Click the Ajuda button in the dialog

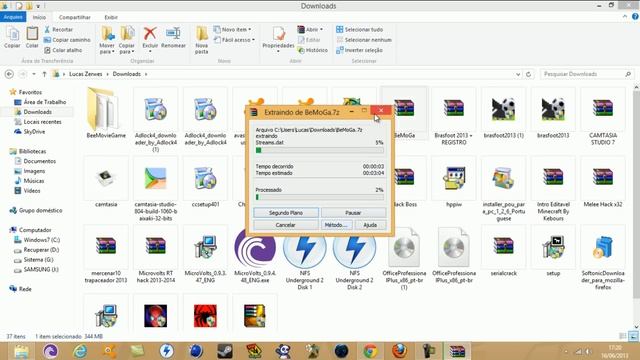pyautogui.click(x=370, y=225)
